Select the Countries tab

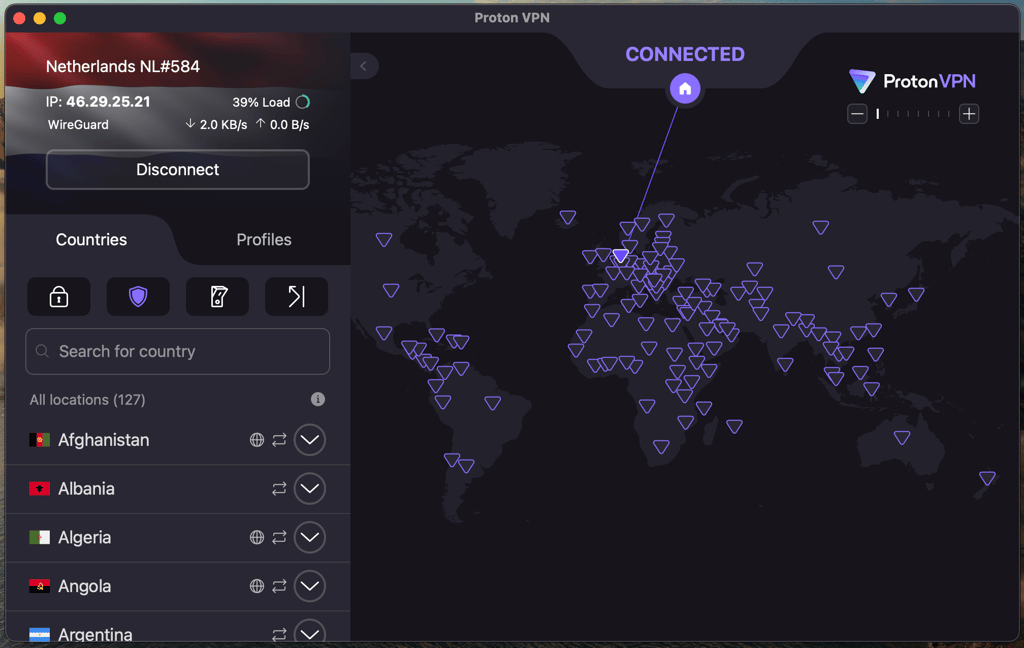(x=91, y=240)
